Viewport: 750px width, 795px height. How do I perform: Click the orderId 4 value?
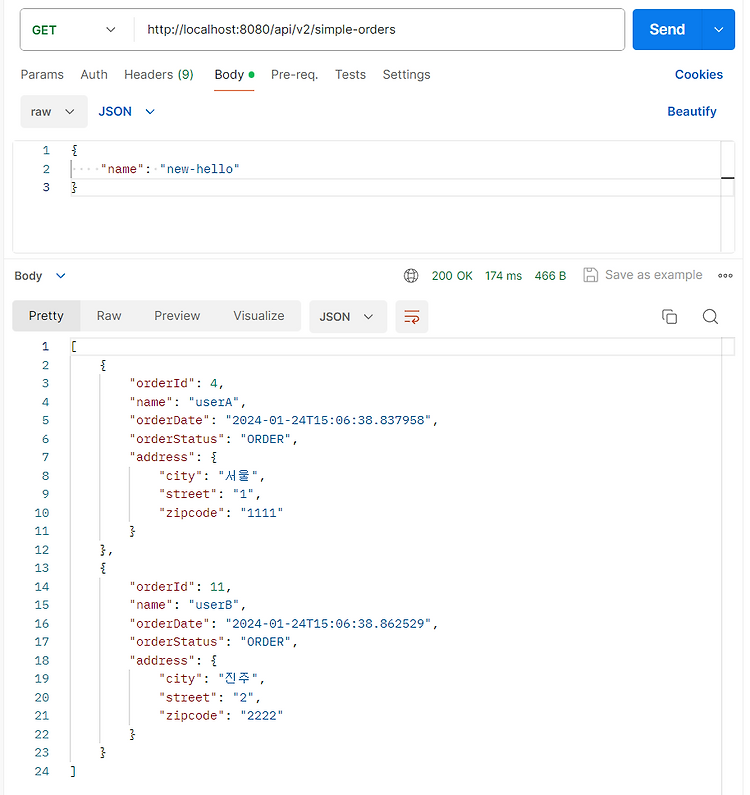pos(213,383)
